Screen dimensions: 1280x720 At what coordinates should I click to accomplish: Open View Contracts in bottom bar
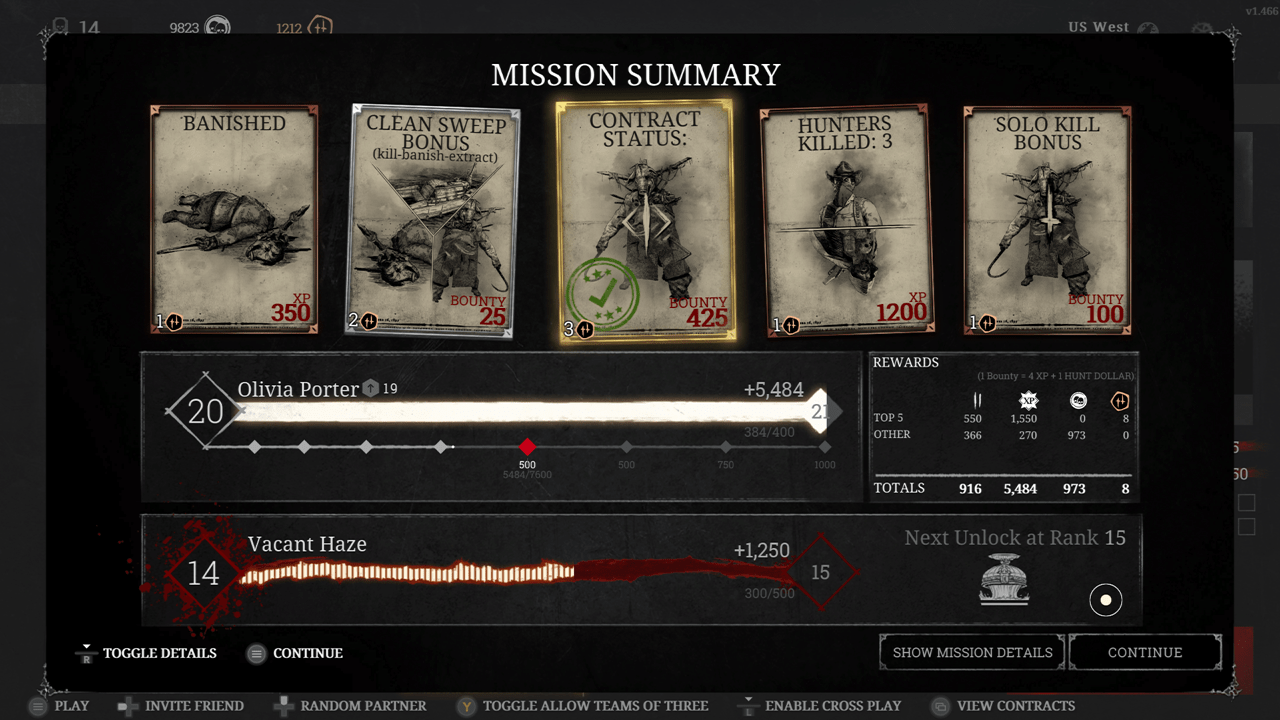pos(1004,706)
